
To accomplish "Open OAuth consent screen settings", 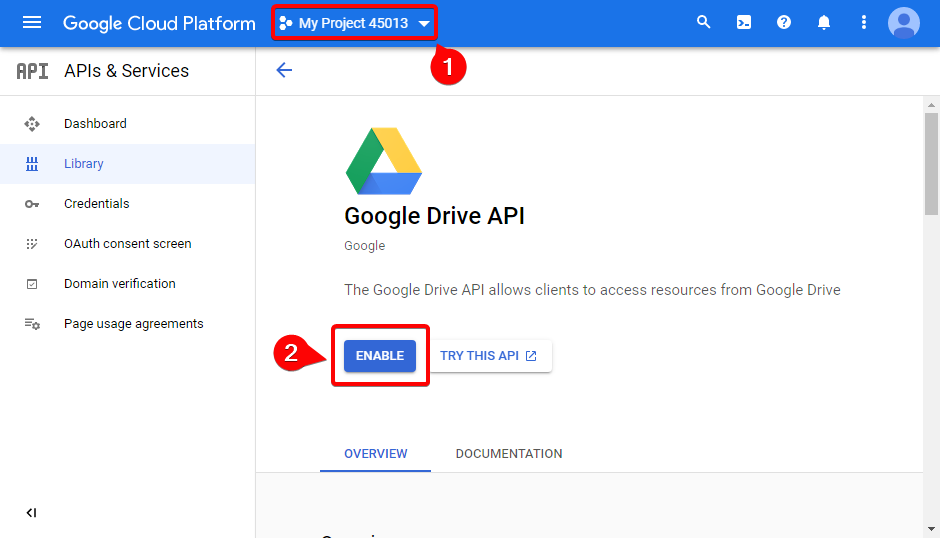I will point(127,244).
